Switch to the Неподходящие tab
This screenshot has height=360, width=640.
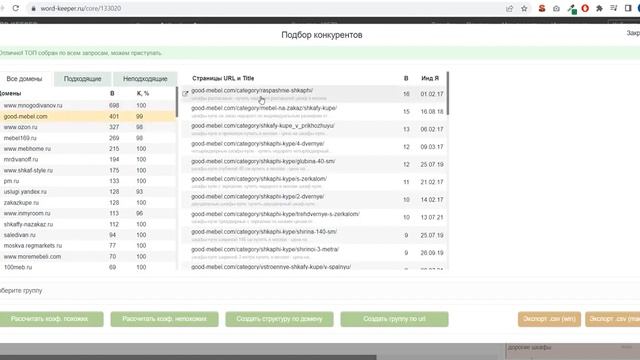[145, 79]
